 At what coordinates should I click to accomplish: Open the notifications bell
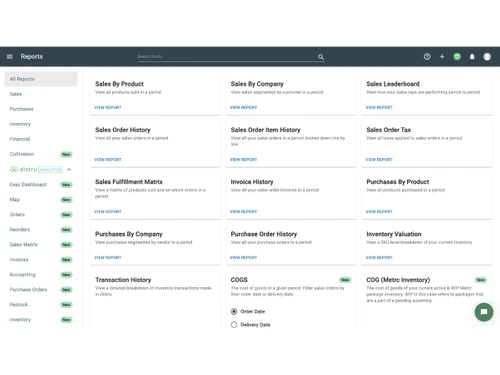click(472, 57)
